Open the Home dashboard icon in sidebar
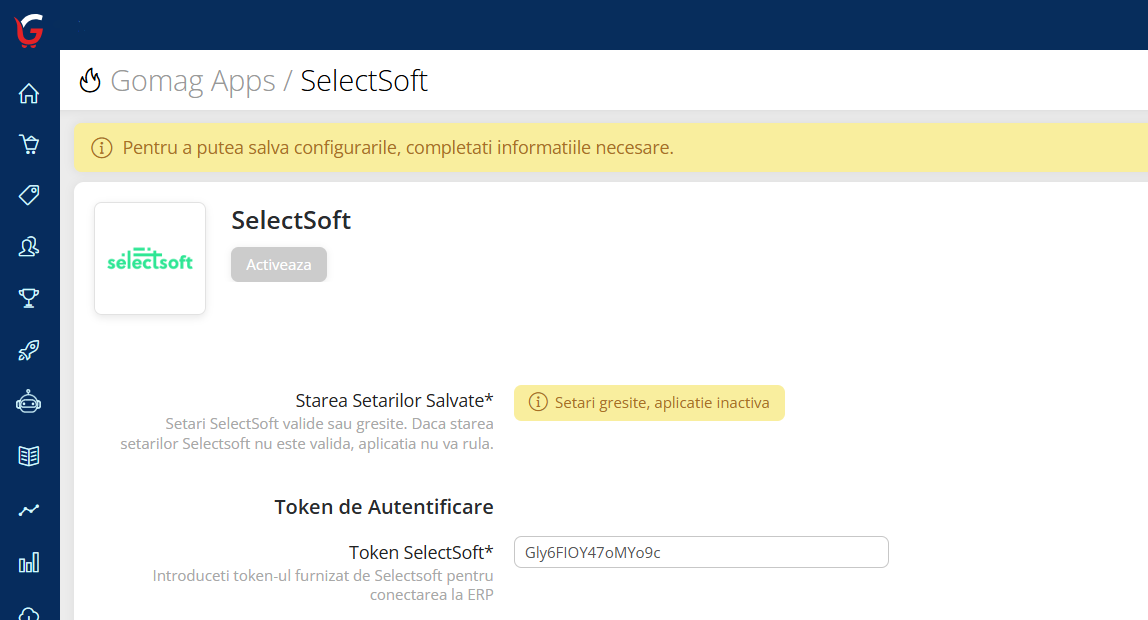Image resolution: width=1148 pixels, height=620 pixels. [x=29, y=92]
